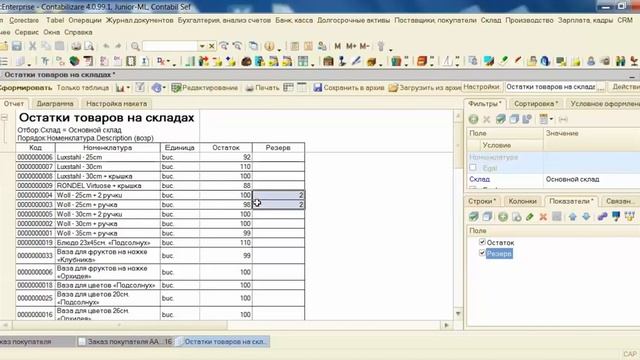Click the Только таблица button
This screenshot has height=360, width=640.
pyautogui.click(x=83, y=87)
